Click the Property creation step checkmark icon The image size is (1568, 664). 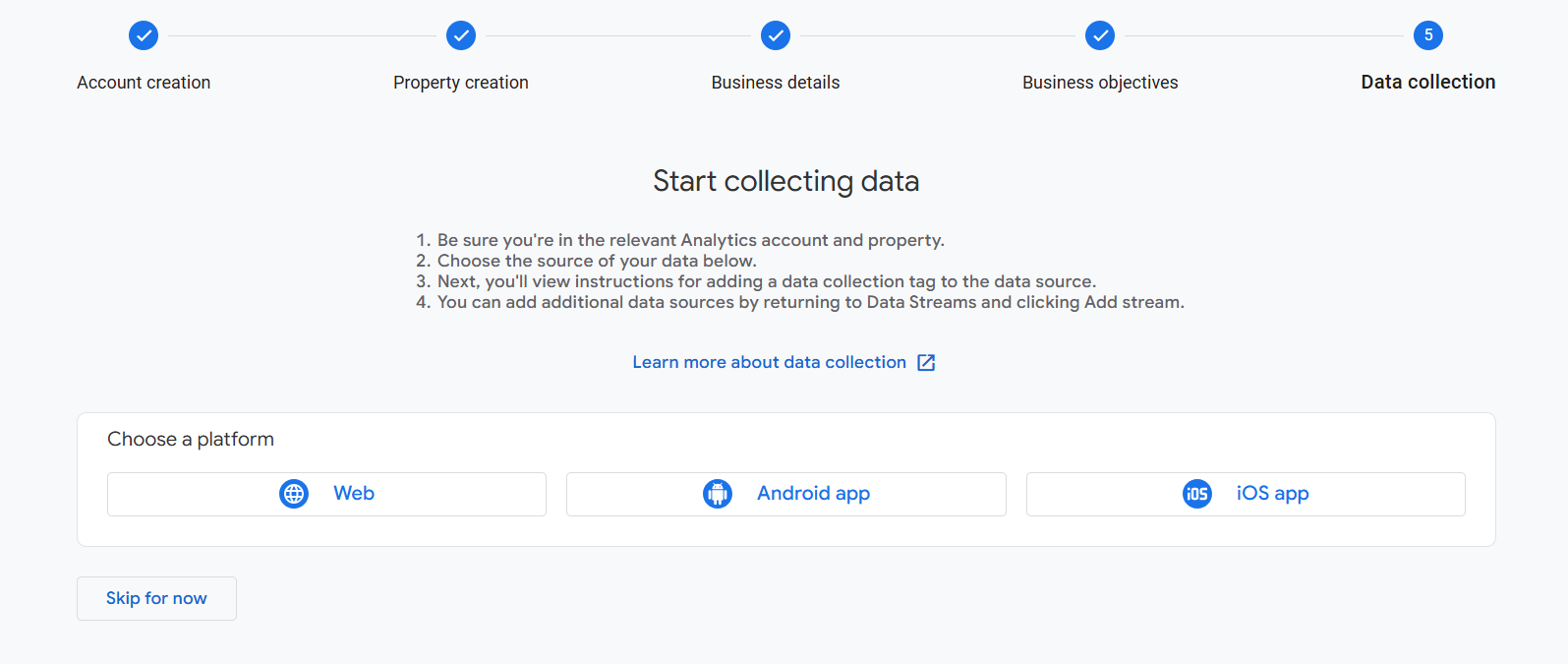pyautogui.click(x=461, y=35)
